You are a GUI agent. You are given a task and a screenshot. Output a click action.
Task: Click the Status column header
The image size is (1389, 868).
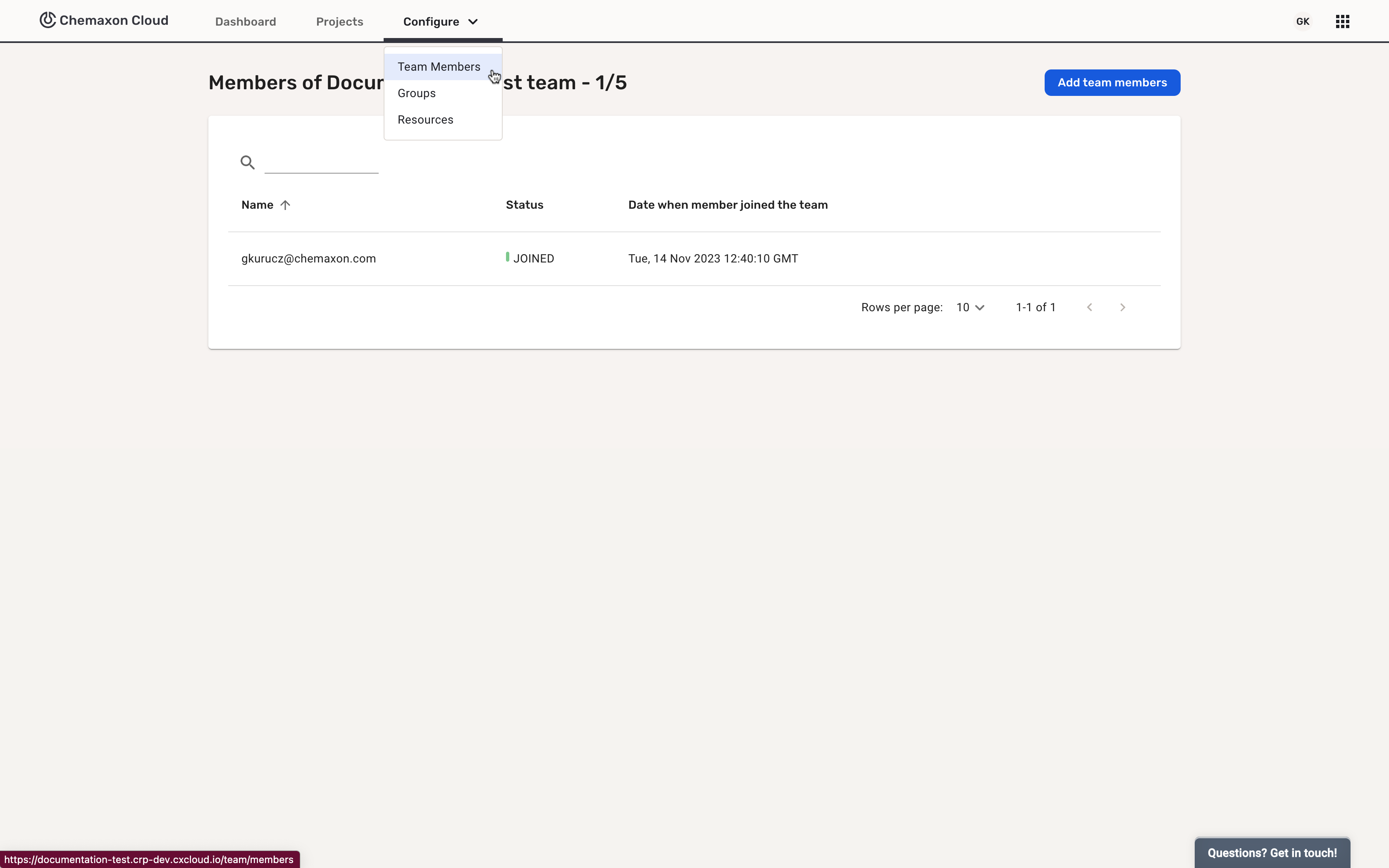point(524,205)
